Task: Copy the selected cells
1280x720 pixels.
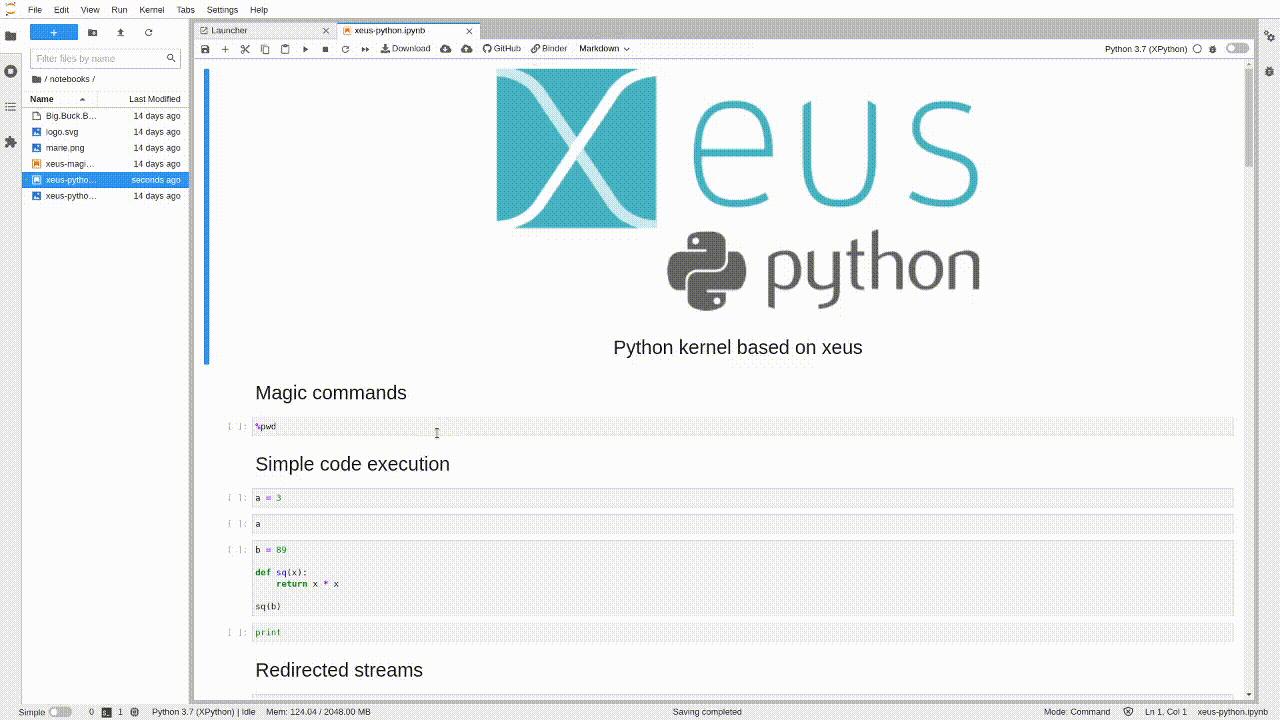Action: pyautogui.click(x=265, y=49)
